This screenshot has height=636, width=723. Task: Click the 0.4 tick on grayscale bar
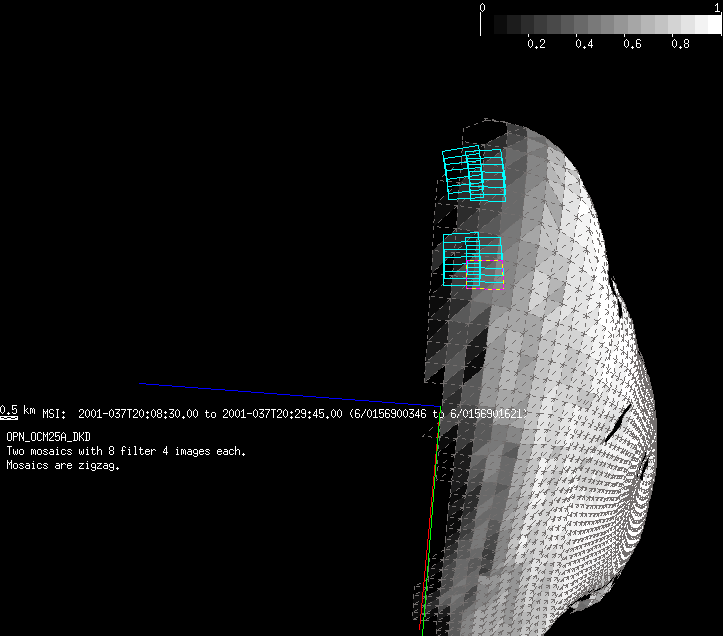[x=584, y=44]
